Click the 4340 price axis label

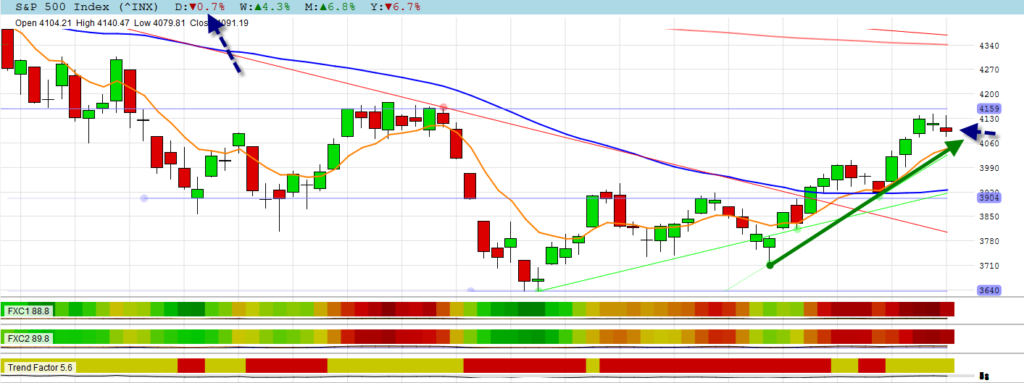click(989, 46)
